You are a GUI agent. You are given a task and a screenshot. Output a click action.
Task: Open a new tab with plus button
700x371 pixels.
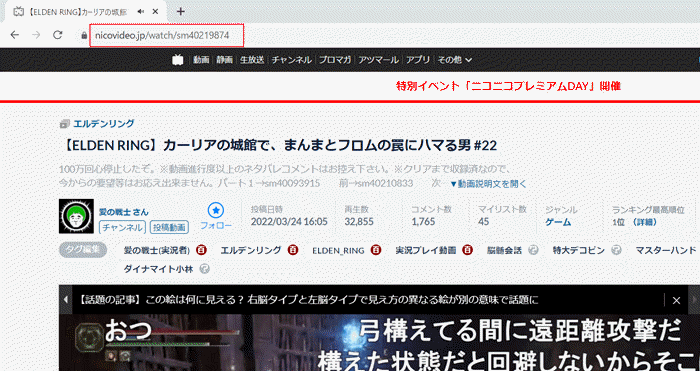tap(180, 12)
